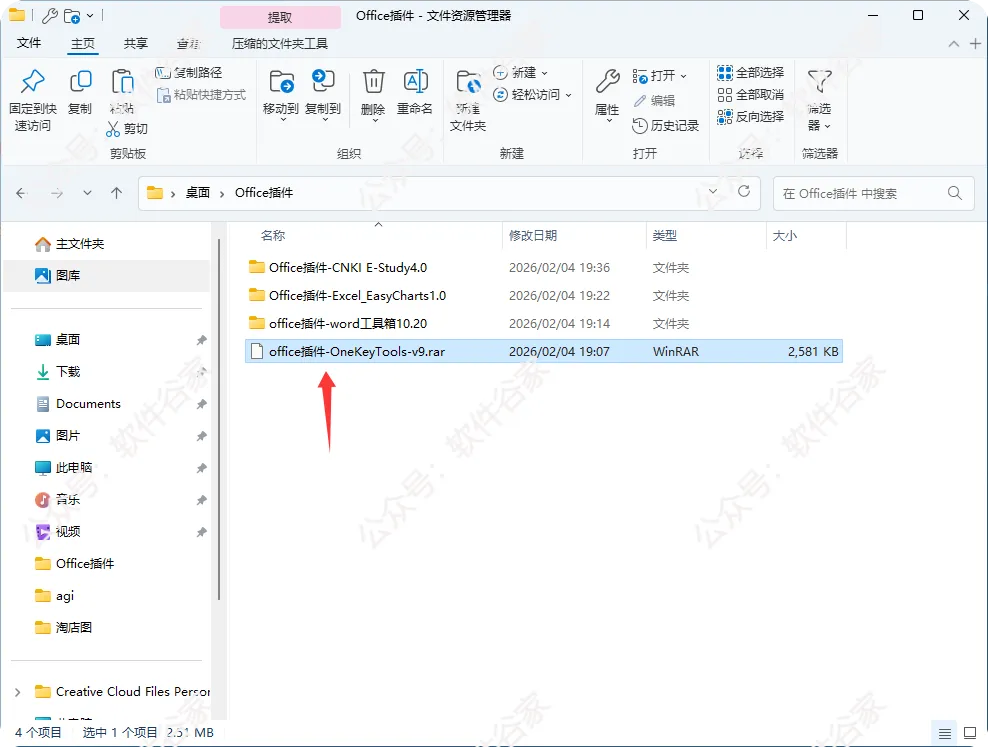Refresh the current folder view

(x=744, y=191)
